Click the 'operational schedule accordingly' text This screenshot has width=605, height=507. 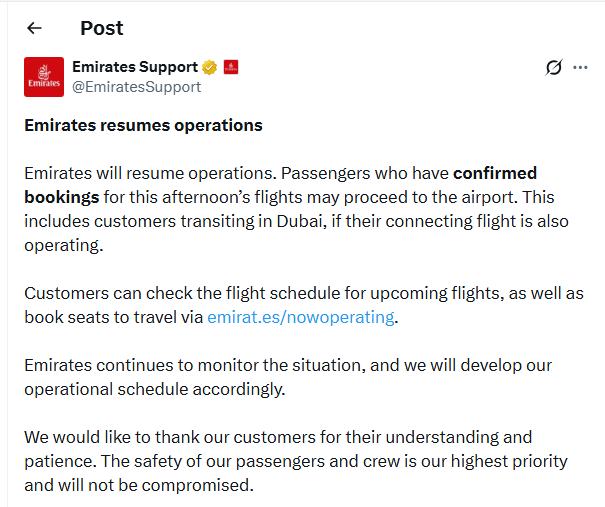click(154, 390)
